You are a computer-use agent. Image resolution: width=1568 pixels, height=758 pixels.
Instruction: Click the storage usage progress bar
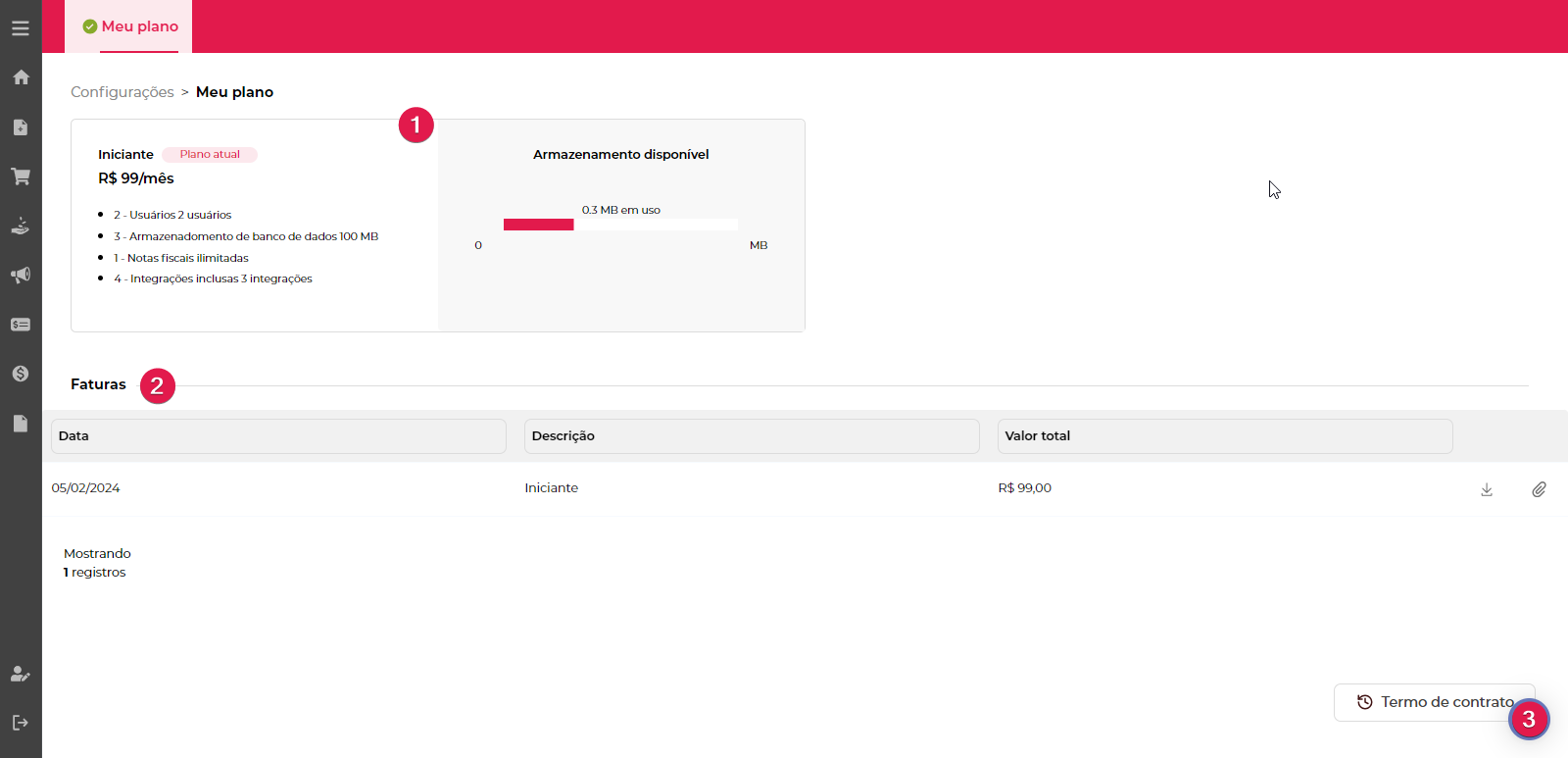pyautogui.click(x=619, y=225)
